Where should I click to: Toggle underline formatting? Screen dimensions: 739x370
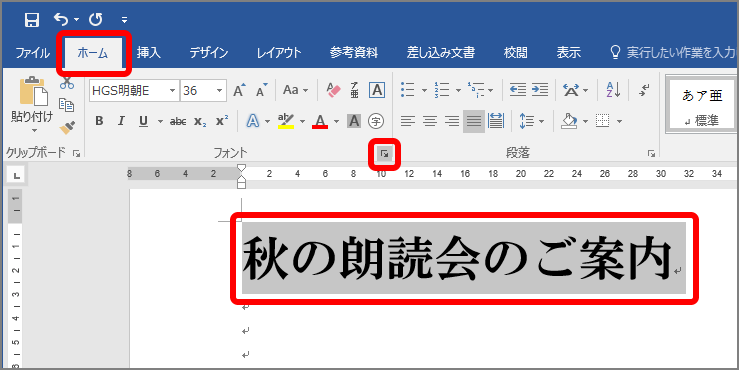pyautogui.click(x=143, y=121)
